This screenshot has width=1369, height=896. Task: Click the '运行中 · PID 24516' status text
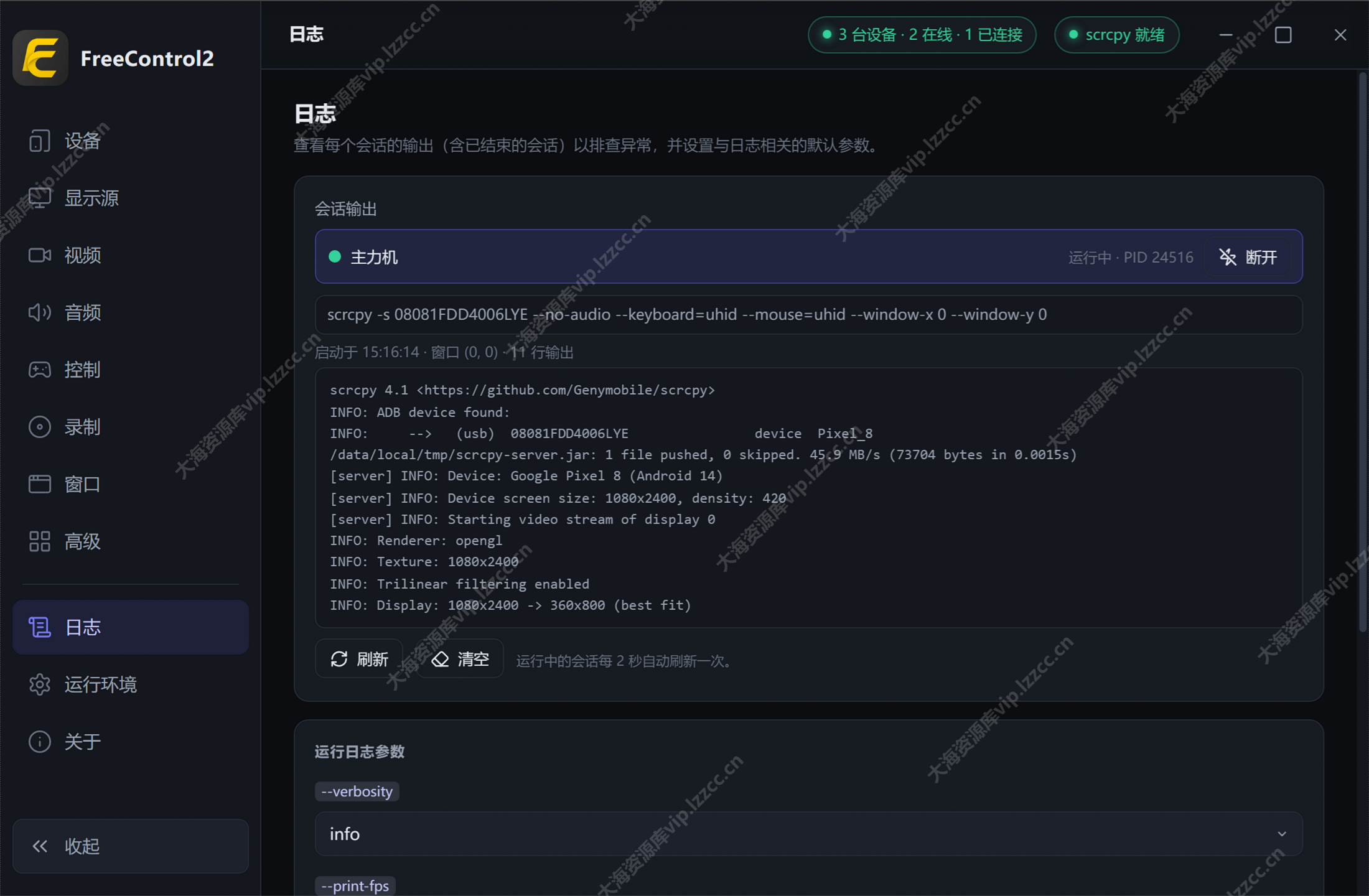[1131, 257]
